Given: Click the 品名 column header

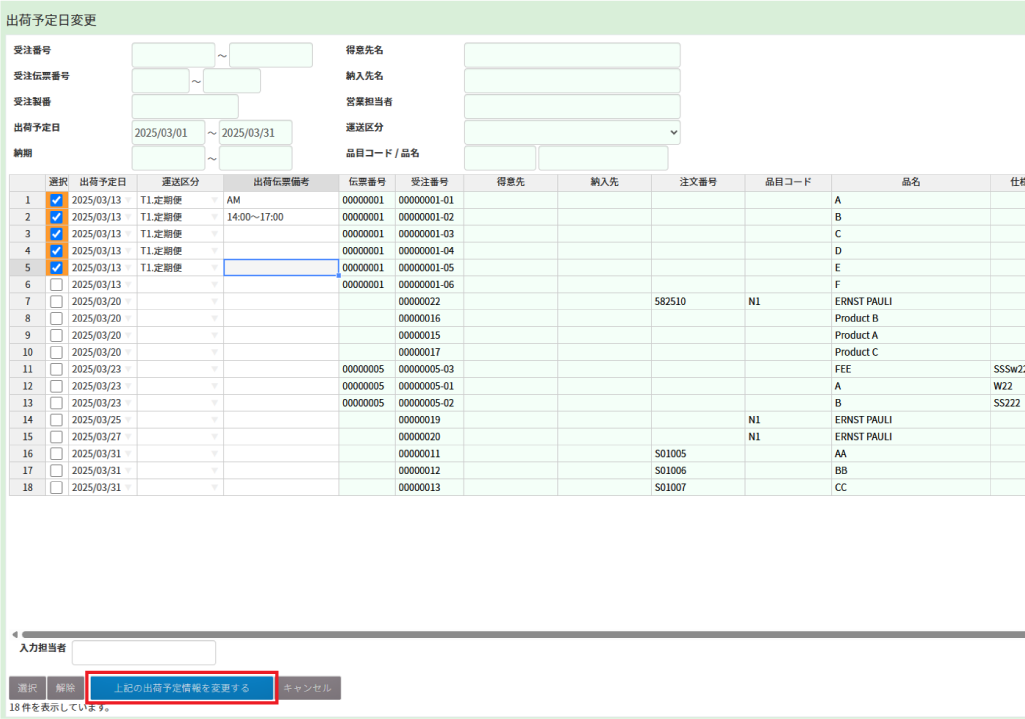Looking at the screenshot, I should tap(911, 182).
